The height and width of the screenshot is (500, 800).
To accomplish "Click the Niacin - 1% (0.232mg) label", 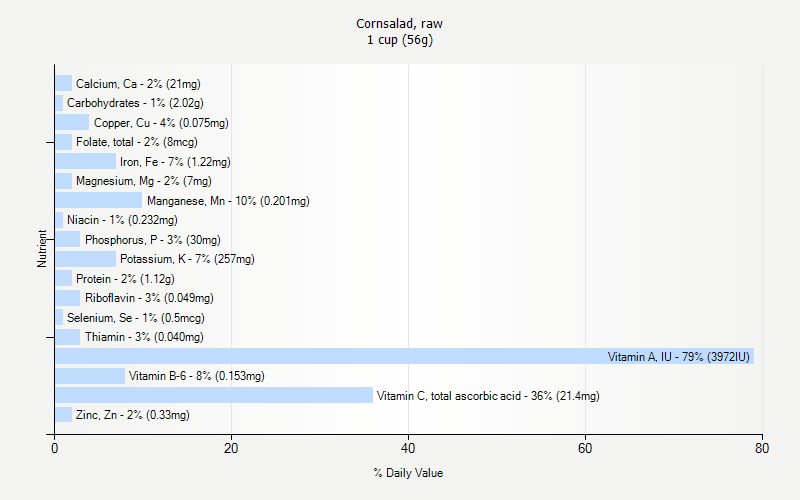I will tap(122, 220).
